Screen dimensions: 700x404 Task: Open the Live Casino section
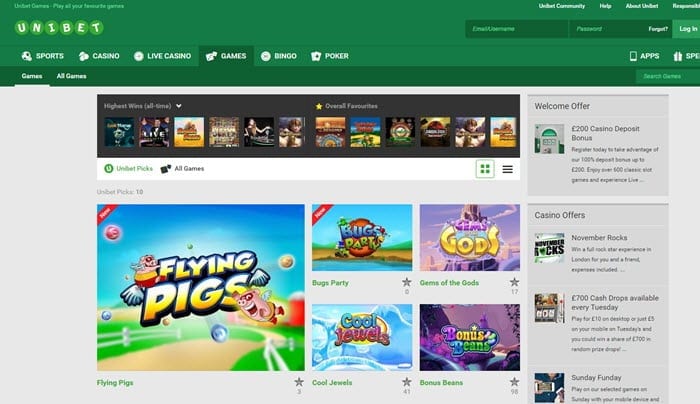pyautogui.click(x=162, y=56)
